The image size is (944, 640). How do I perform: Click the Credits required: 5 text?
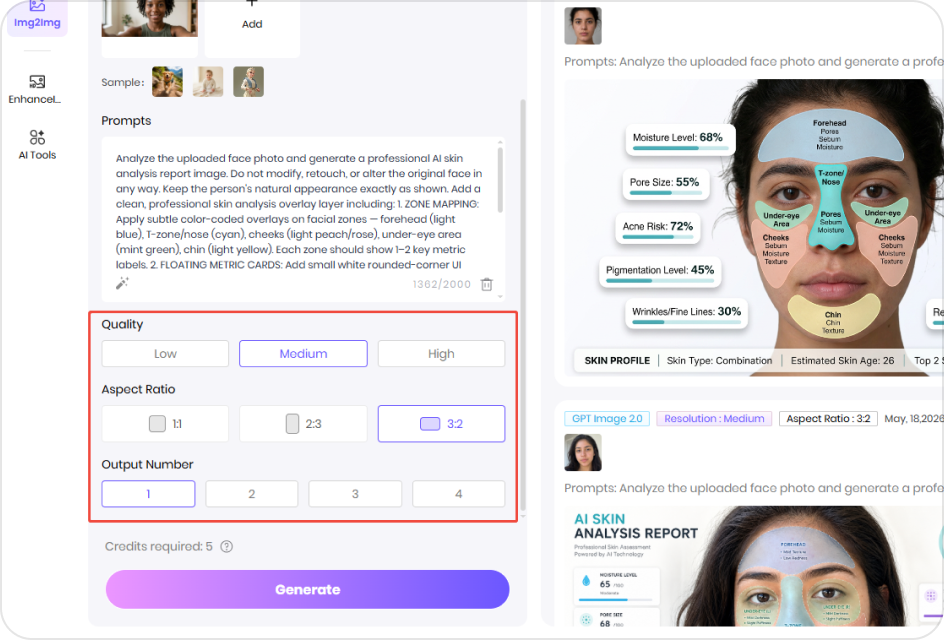click(159, 547)
